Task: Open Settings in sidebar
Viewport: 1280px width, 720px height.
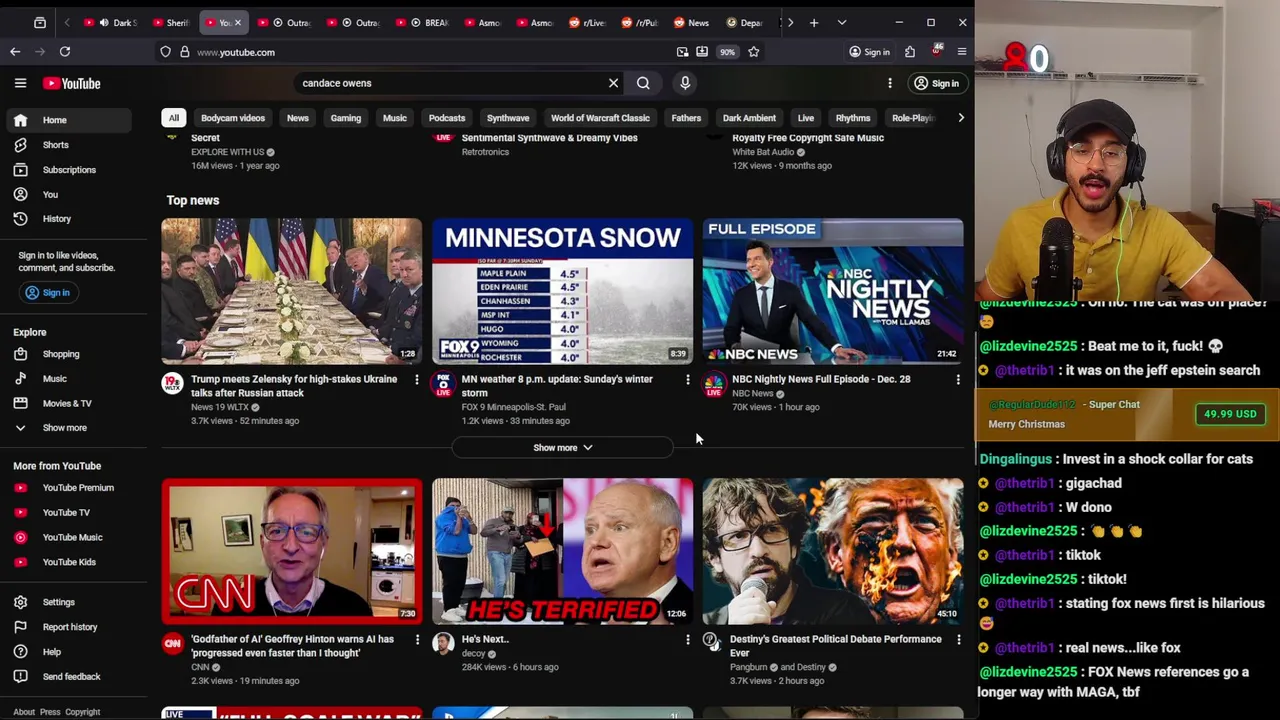Action: pos(58,602)
